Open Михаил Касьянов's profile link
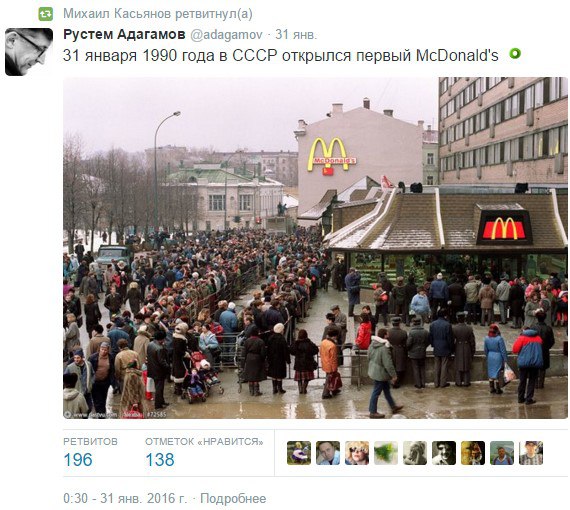 [x=117, y=14]
